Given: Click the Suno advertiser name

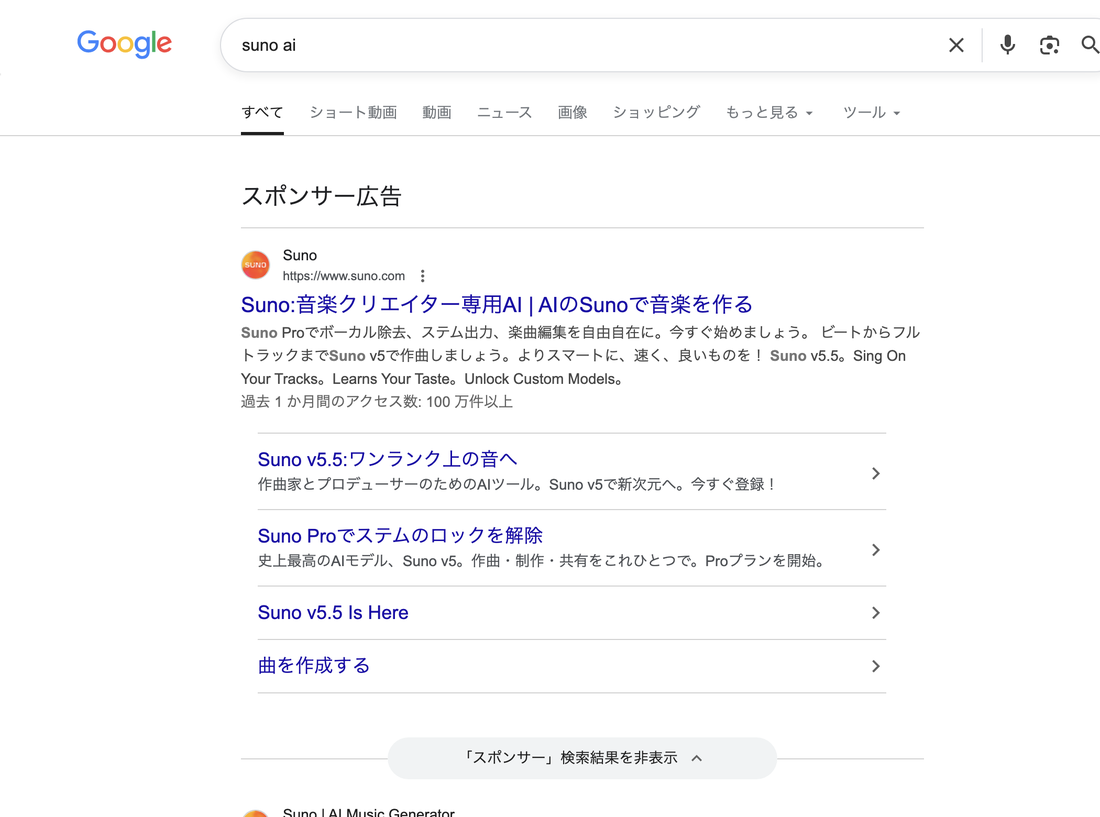Looking at the screenshot, I should pyautogui.click(x=300, y=255).
